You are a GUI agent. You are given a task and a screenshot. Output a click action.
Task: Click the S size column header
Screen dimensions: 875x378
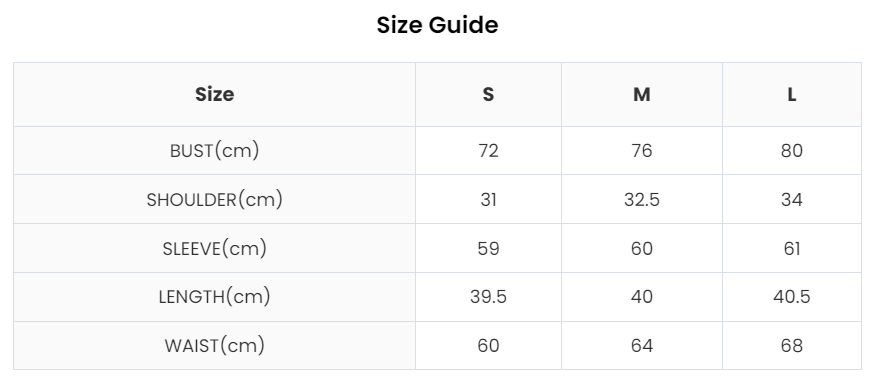click(x=488, y=94)
